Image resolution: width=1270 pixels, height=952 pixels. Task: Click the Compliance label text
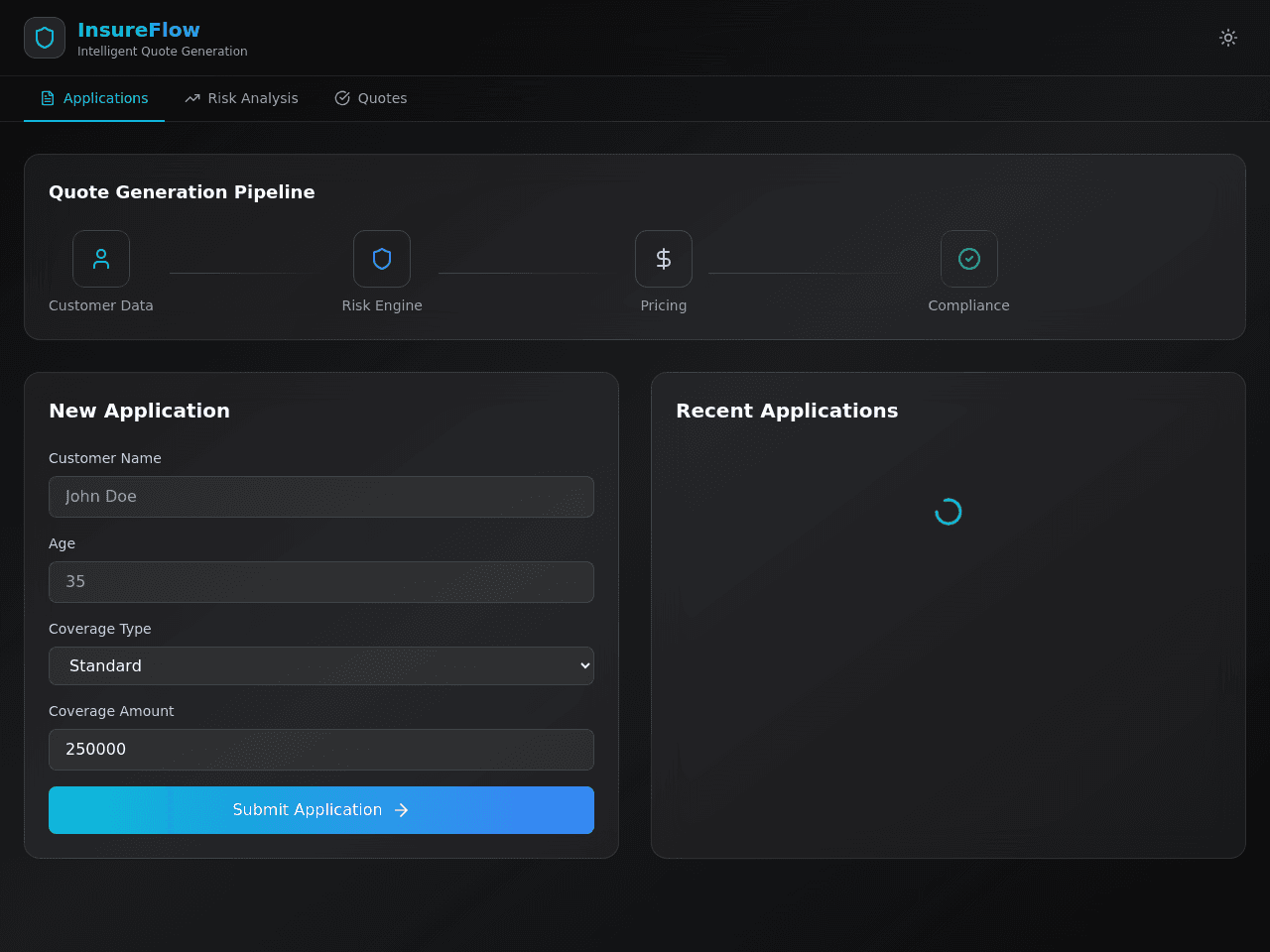point(969,305)
